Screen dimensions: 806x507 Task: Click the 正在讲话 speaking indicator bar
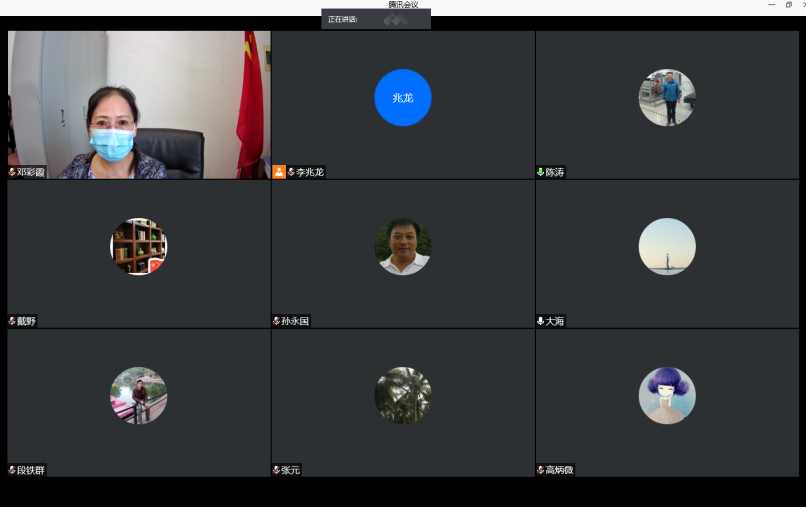coord(376,19)
